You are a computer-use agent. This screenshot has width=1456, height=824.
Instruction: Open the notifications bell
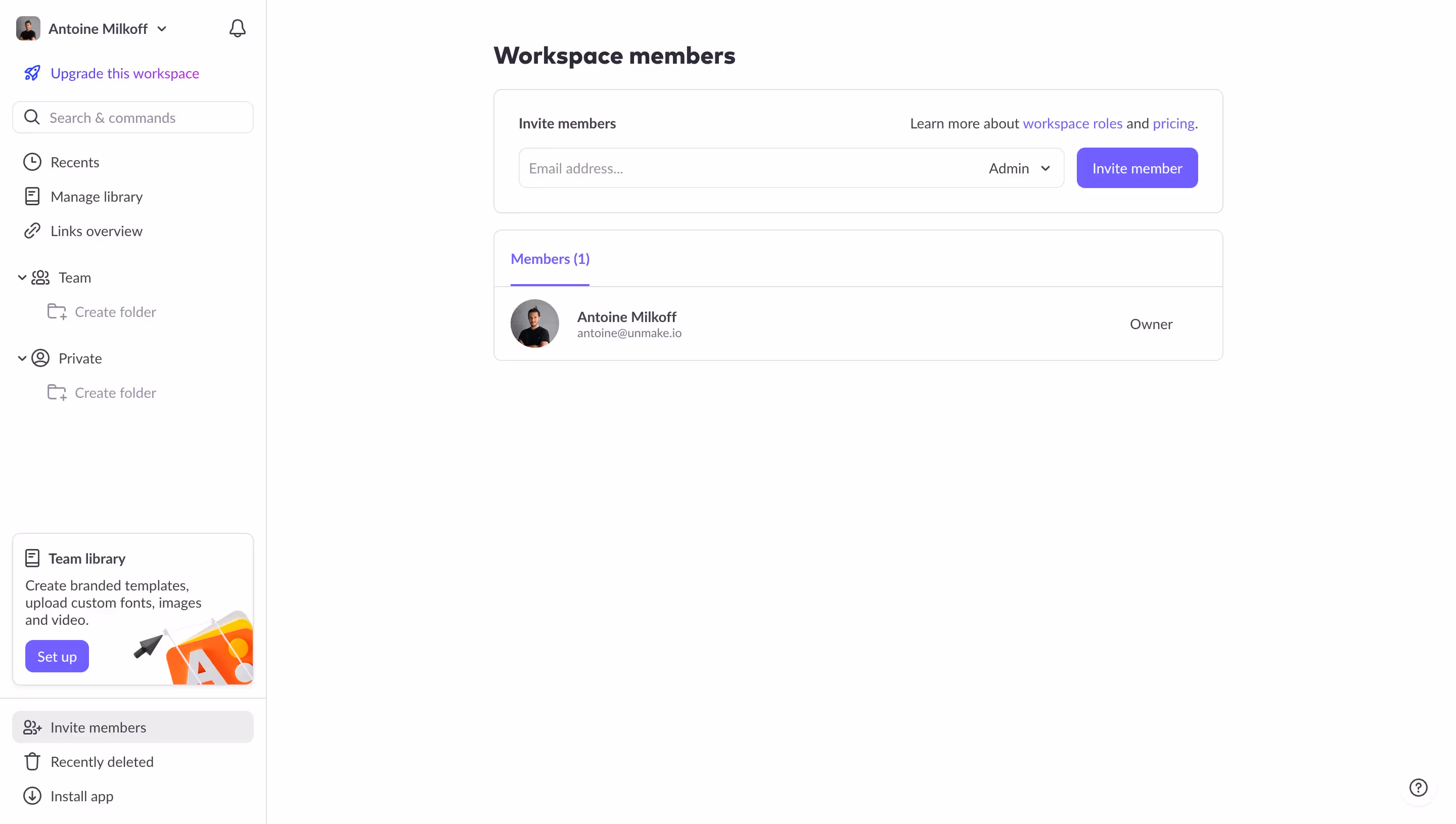pyautogui.click(x=237, y=28)
